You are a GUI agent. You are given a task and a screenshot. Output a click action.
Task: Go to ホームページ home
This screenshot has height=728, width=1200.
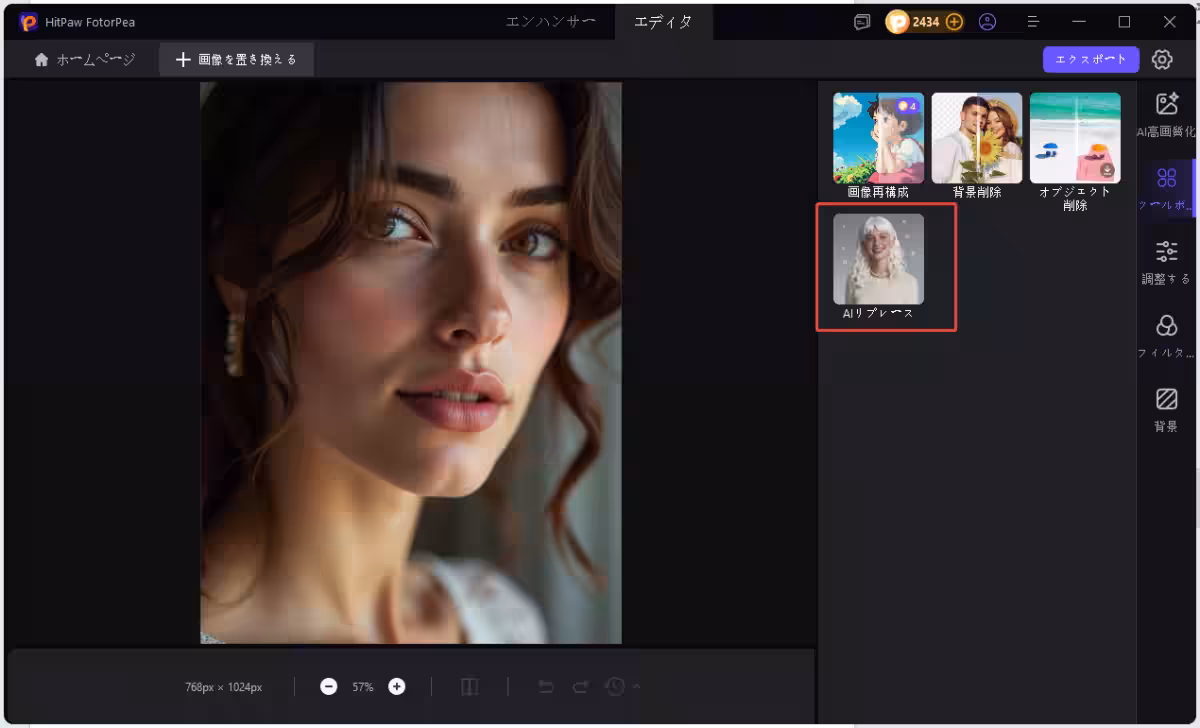click(x=84, y=60)
